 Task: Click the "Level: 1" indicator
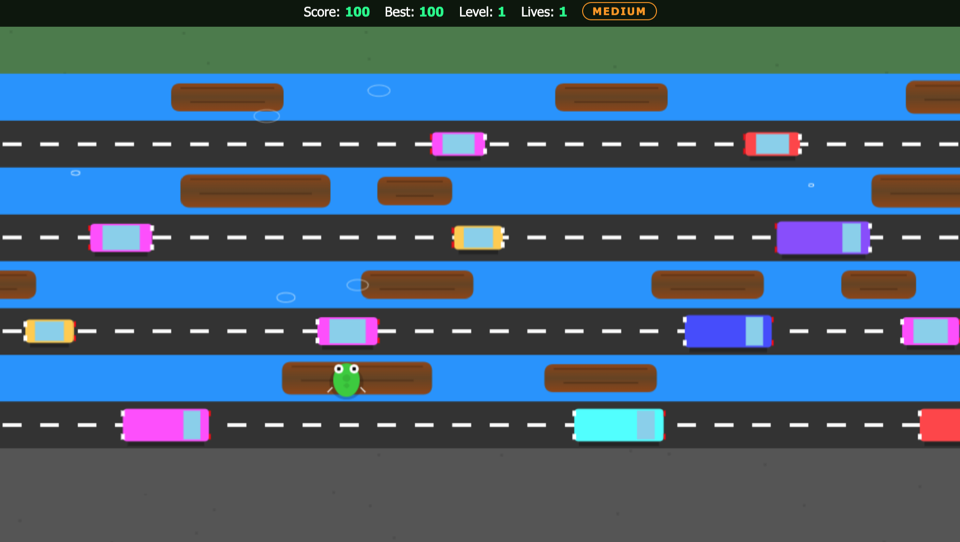(x=482, y=12)
